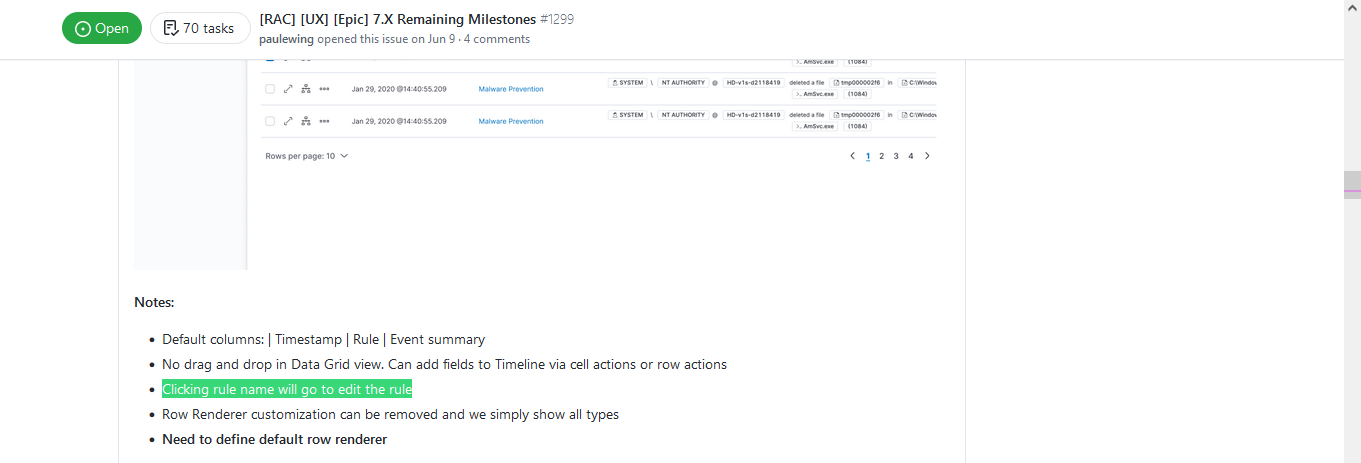Click the 'No drag and drop' bullet

tap(444, 364)
